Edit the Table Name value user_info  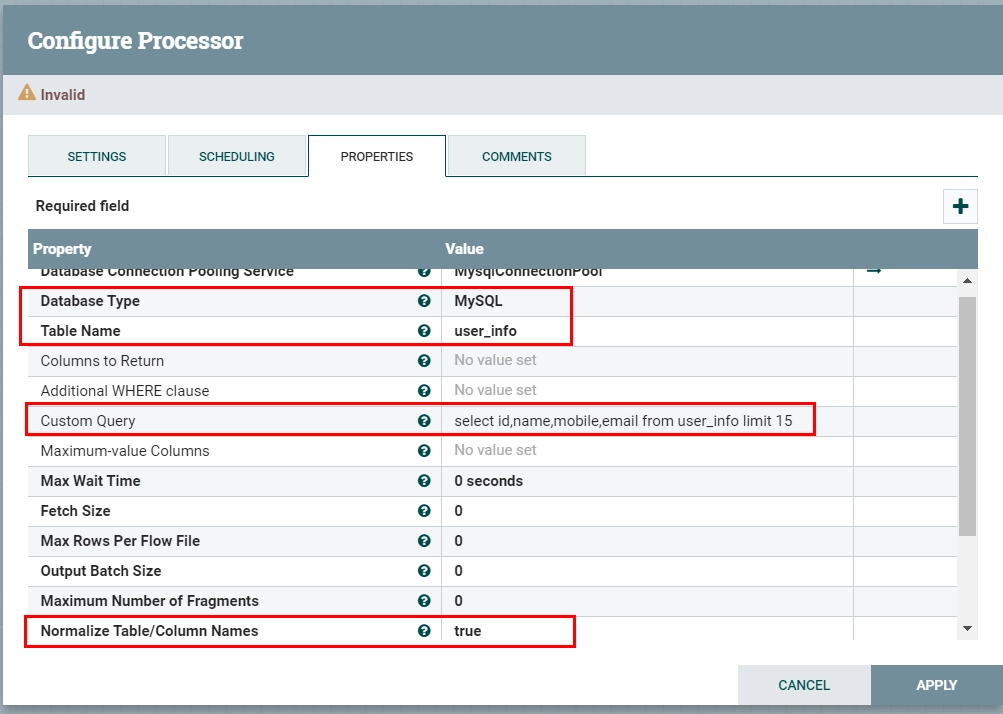[x=647, y=331]
